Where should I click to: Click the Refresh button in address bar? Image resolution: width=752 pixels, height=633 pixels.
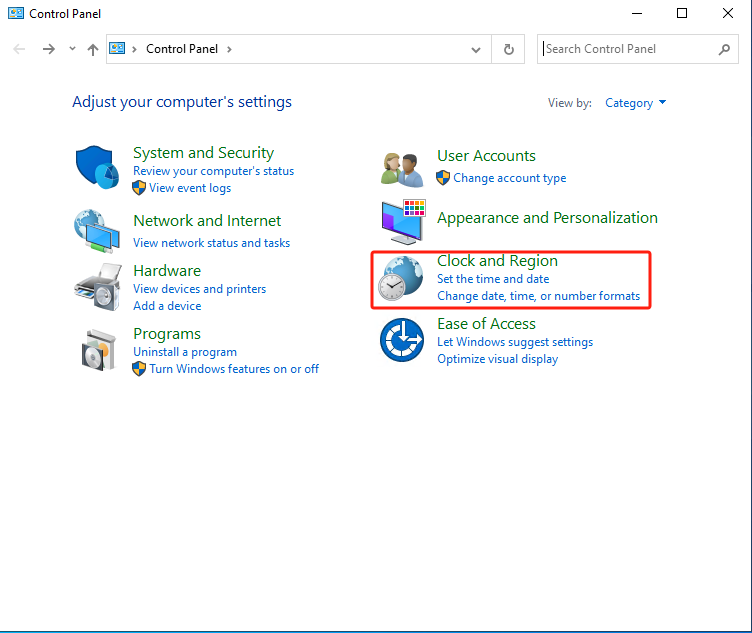coord(509,49)
